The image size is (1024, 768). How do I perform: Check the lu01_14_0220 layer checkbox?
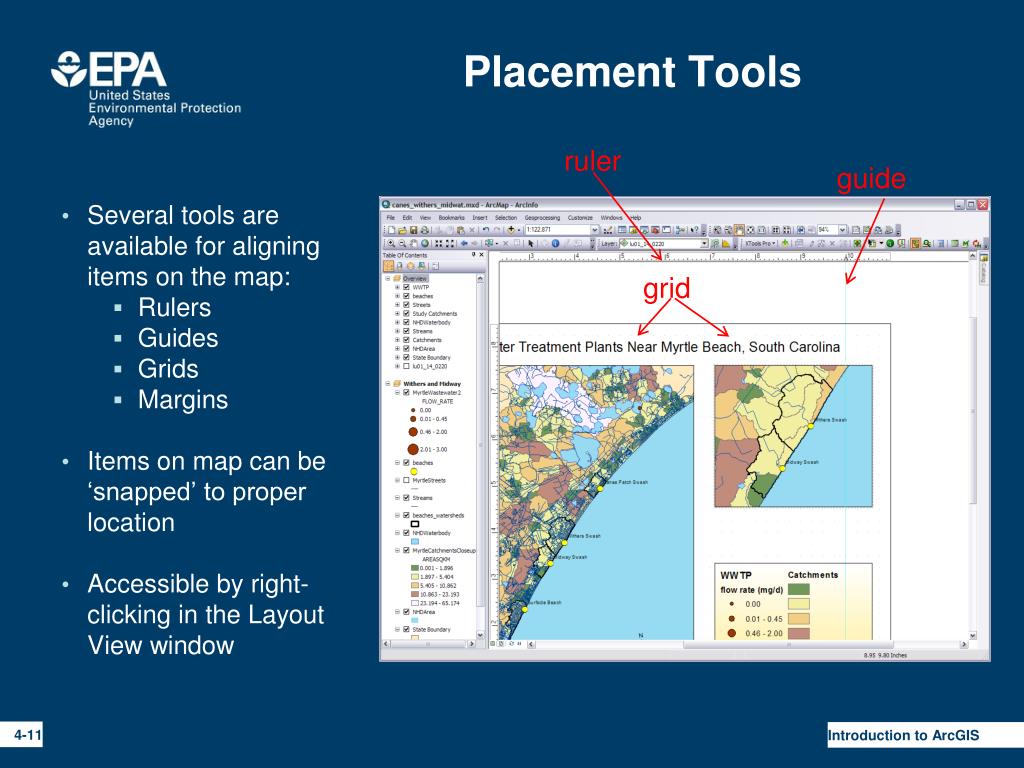[406, 366]
